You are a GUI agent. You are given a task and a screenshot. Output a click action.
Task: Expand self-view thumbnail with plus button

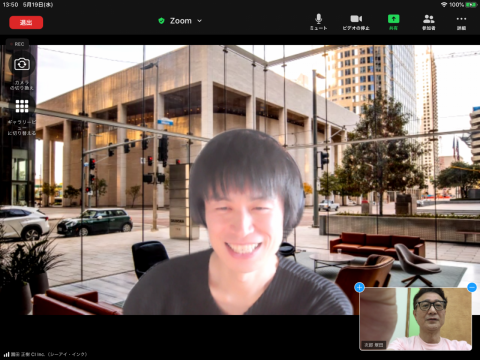point(359,287)
